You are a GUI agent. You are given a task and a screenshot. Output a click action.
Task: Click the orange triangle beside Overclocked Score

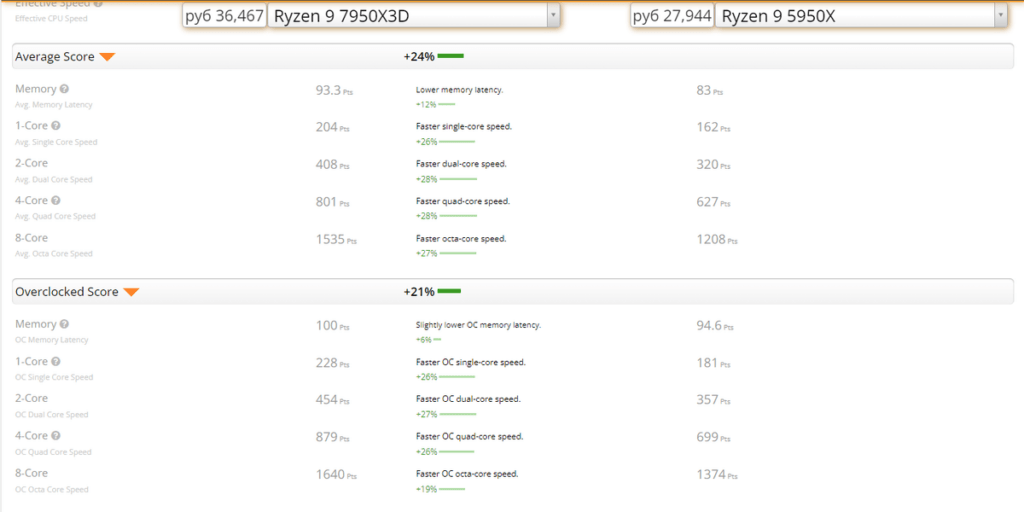pyautogui.click(x=131, y=293)
